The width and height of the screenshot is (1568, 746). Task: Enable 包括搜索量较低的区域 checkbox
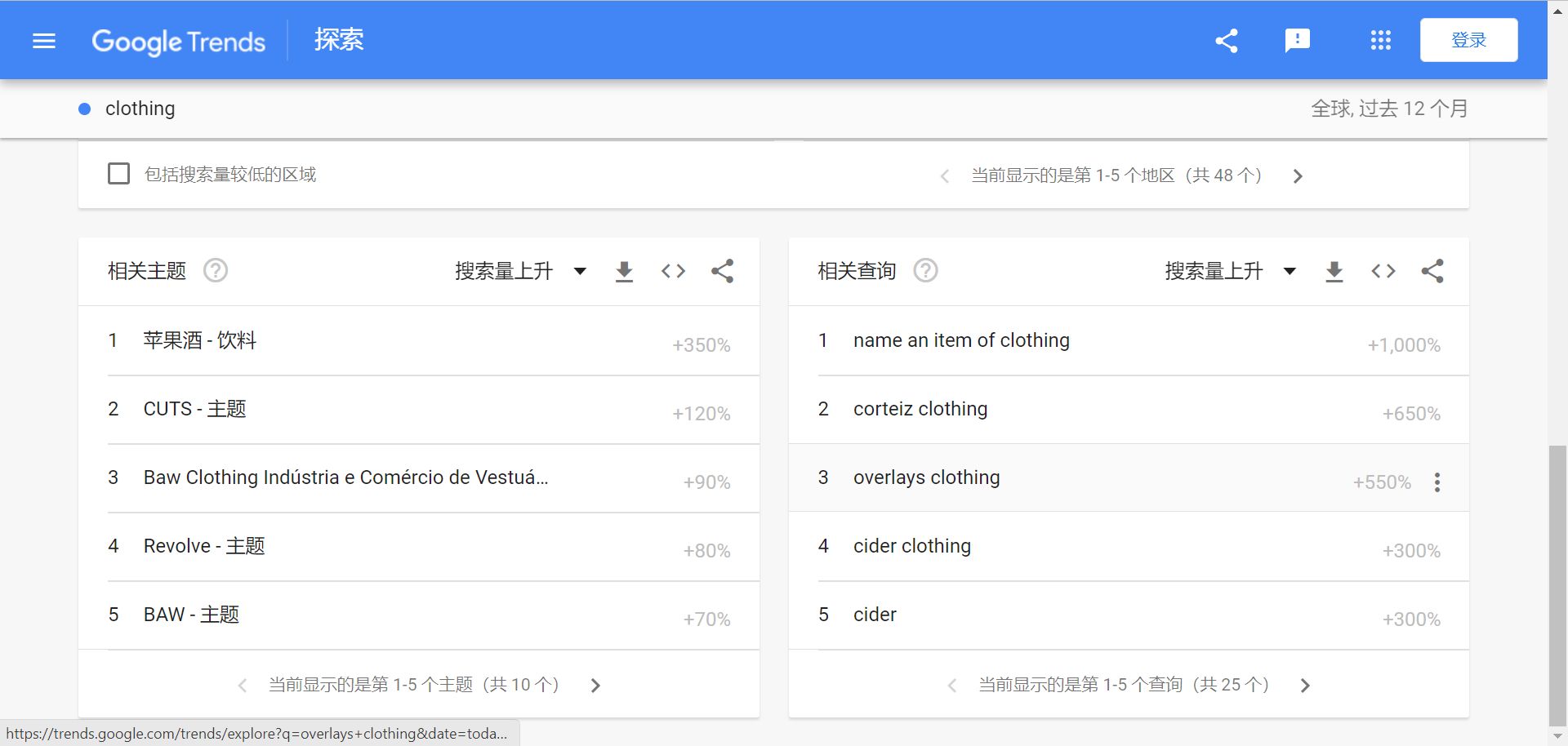pos(118,173)
